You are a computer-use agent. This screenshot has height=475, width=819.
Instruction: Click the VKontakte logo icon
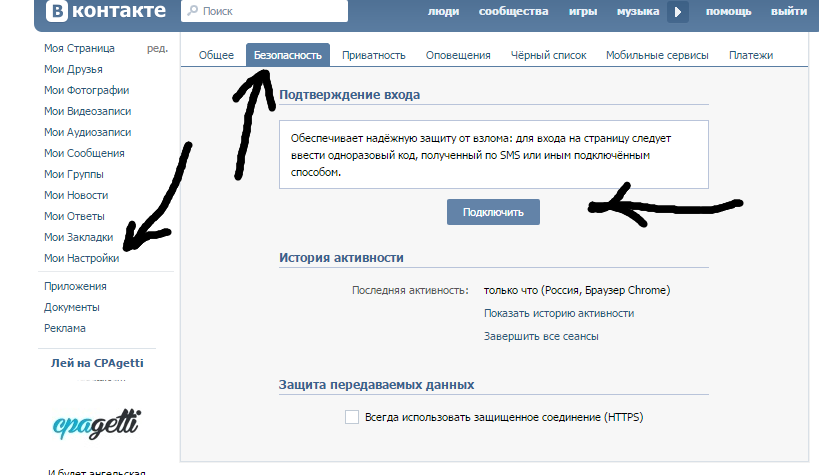tap(58, 12)
